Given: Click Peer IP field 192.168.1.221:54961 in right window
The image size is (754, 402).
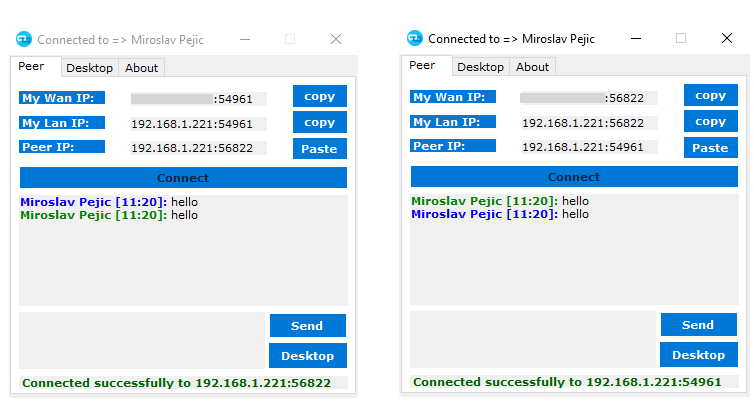Looking at the screenshot, I should click(x=589, y=147).
